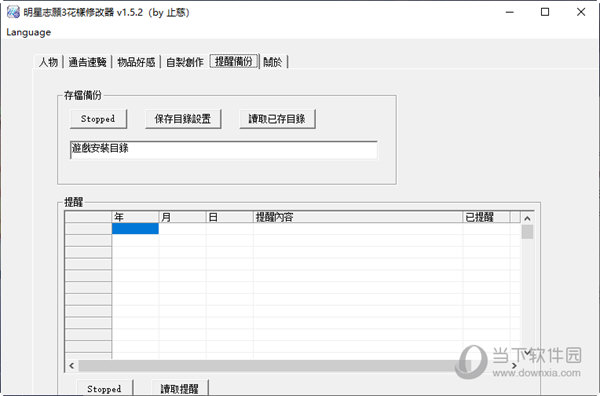
Task: Click the 月 column header
Action: (x=182, y=217)
